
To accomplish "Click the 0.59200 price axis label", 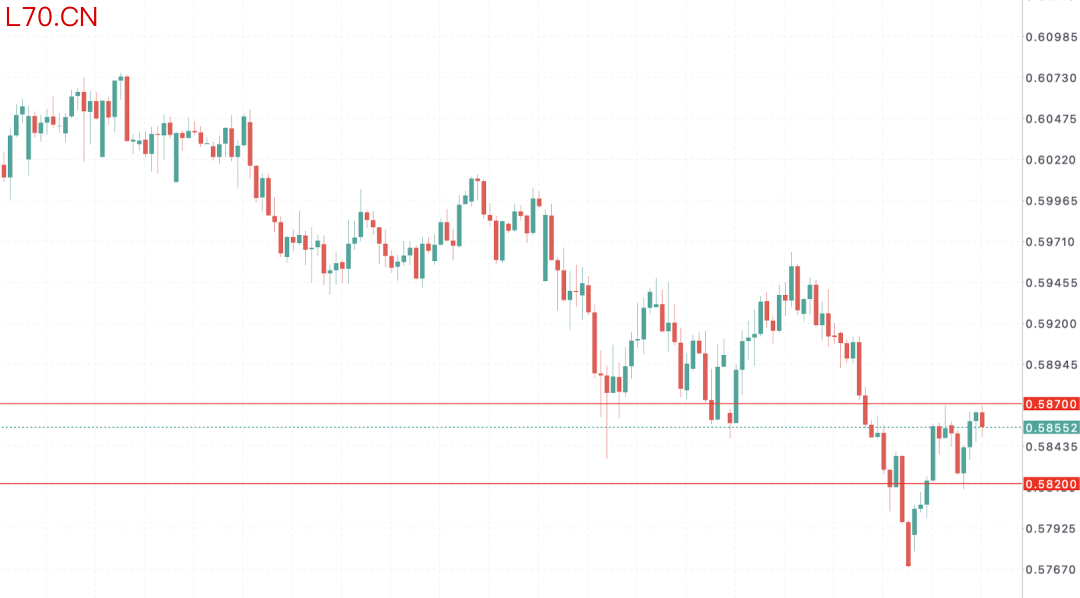I will (x=1051, y=324).
